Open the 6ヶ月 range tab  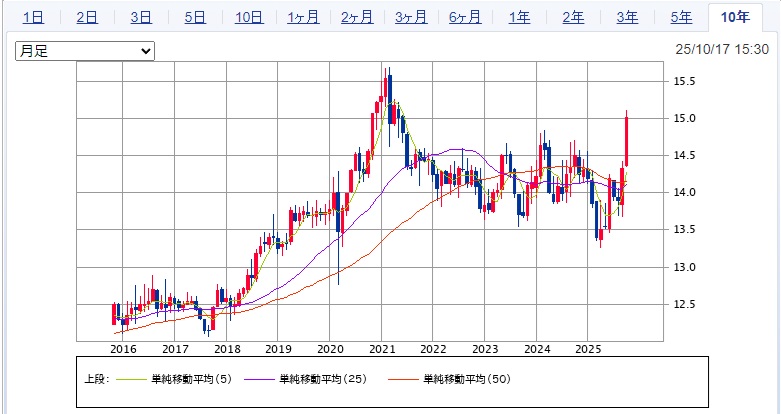465,17
